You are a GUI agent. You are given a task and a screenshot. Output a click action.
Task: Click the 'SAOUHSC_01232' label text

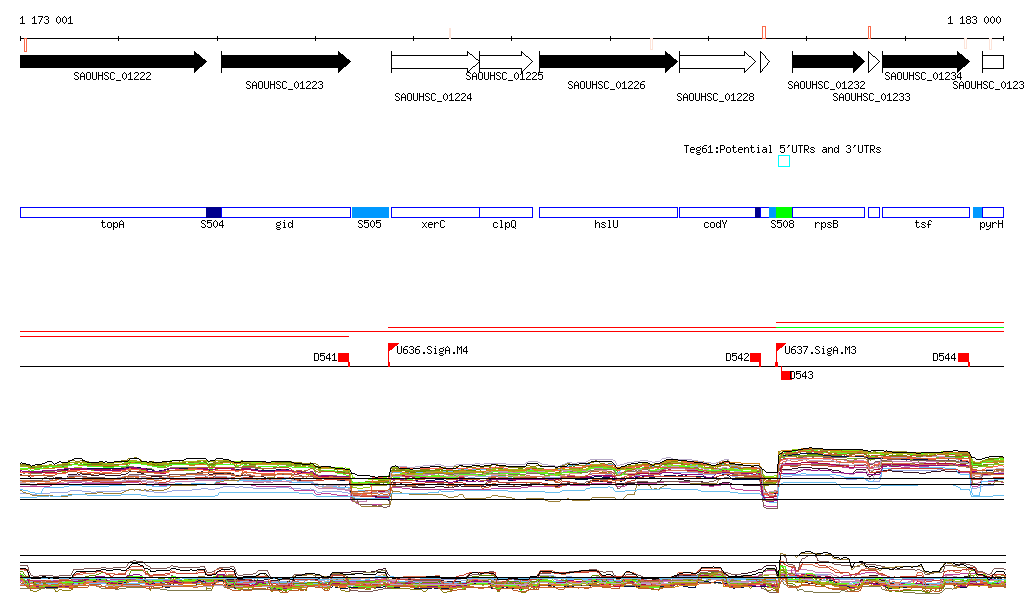click(x=826, y=85)
